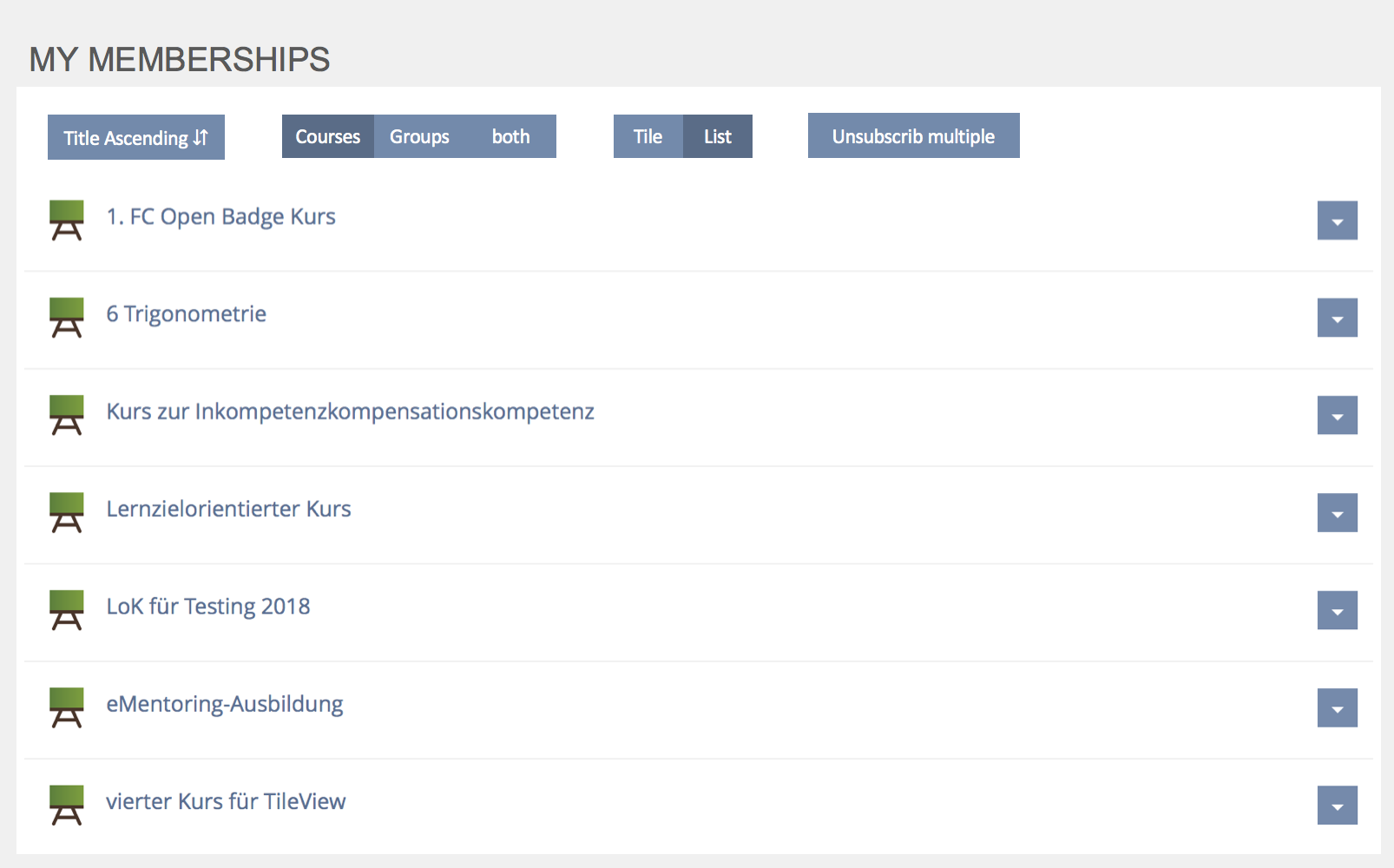Toggle sort order with Title Ascending button
The width and height of the screenshot is (1394, 868).
(x=136, y=137)
